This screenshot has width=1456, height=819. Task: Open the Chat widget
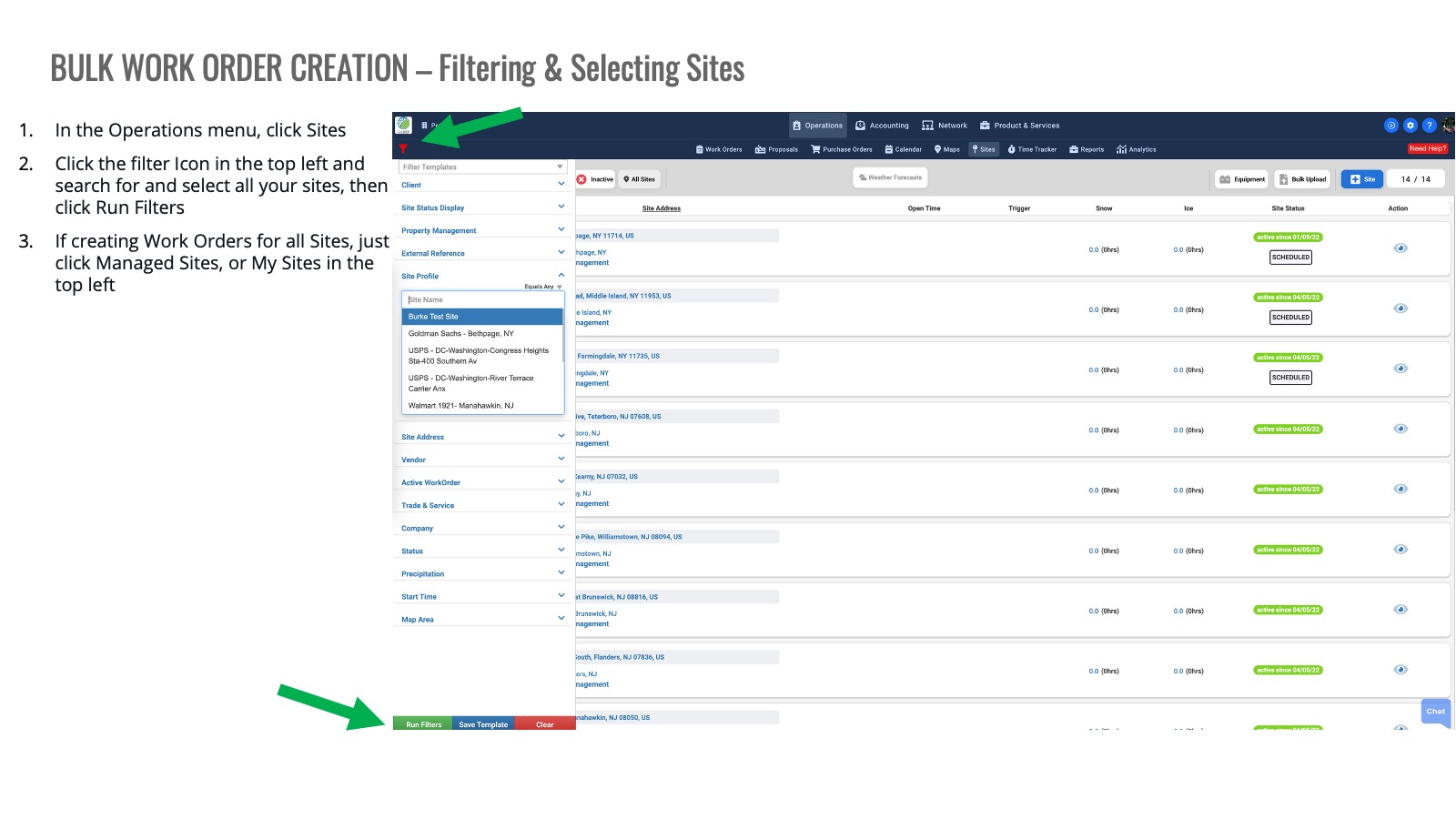[1435, 712]
